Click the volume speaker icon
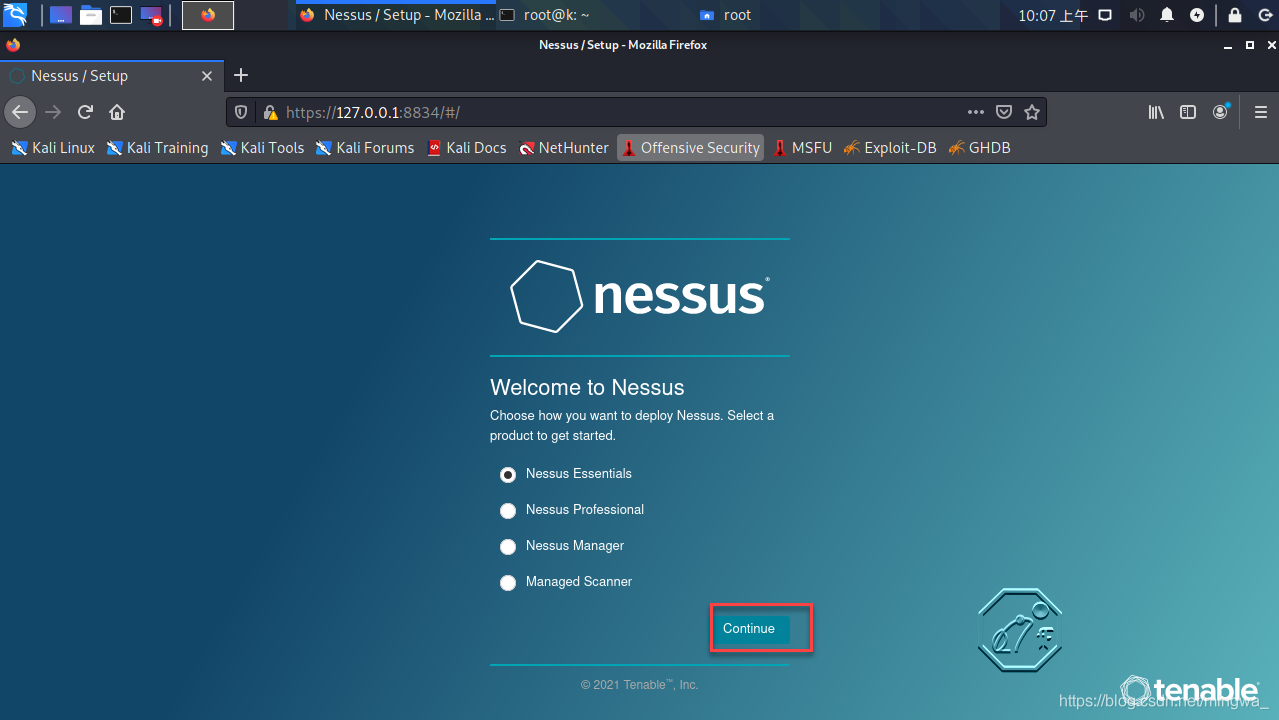Image resolution: width=1279 pixels, height=720 pixels. [x=1136, y=15]
